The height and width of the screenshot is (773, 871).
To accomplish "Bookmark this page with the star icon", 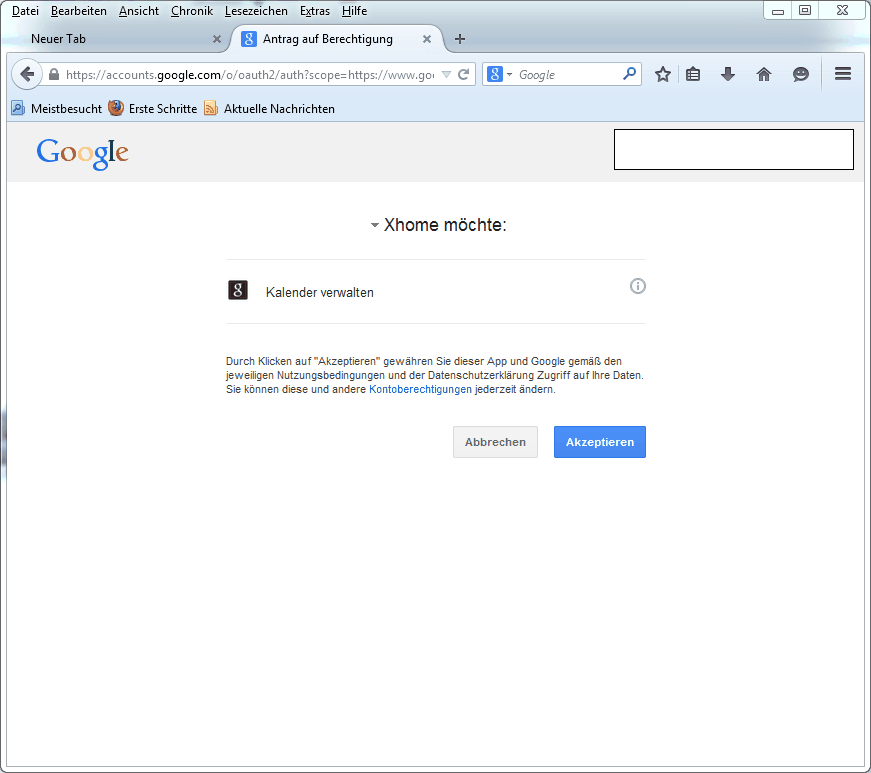I will coord(662,75).
